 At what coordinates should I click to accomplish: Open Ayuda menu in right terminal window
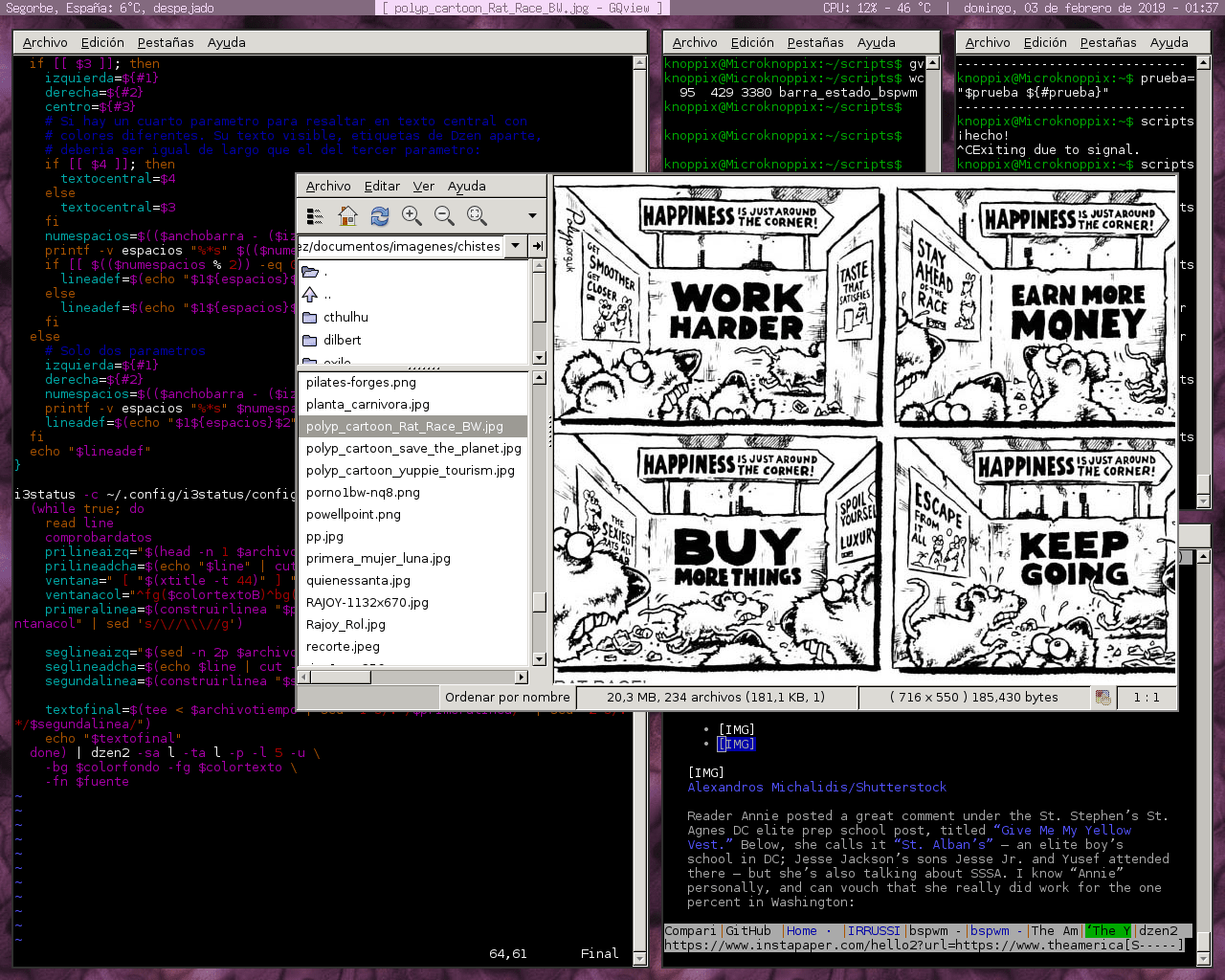(1169, 42)
